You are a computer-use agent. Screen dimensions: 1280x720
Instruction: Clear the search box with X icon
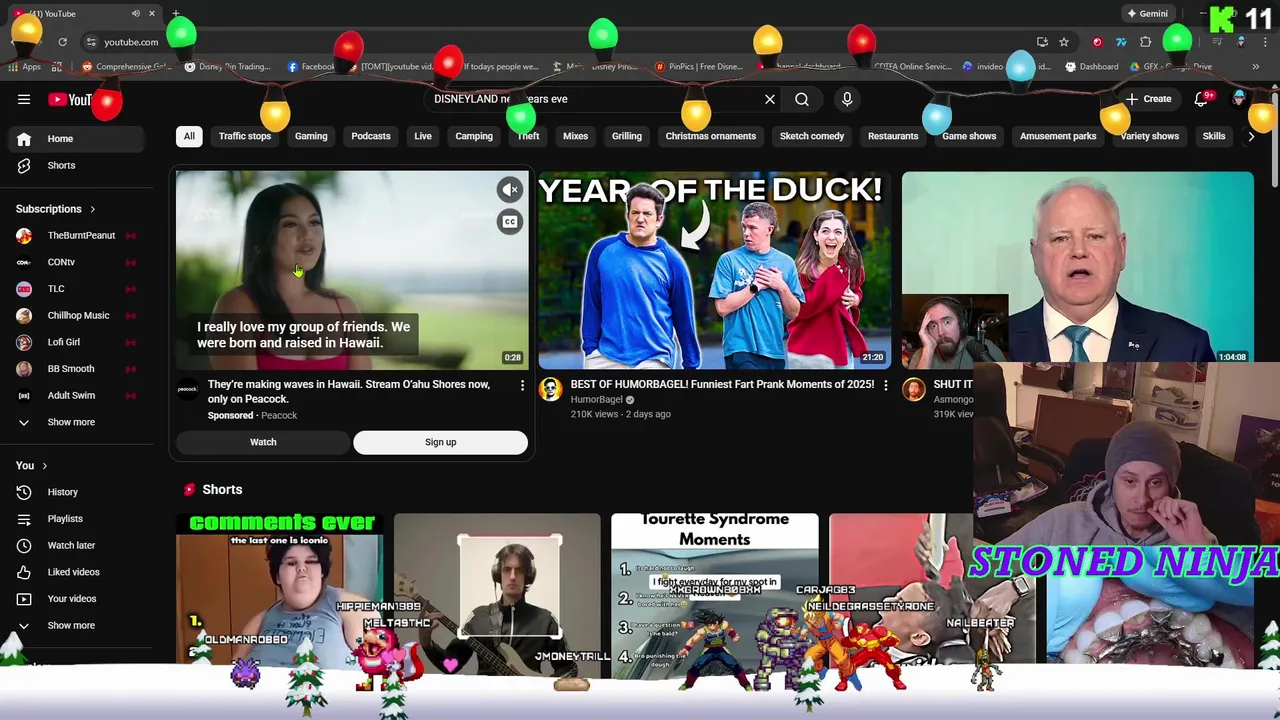coord(770,99)
